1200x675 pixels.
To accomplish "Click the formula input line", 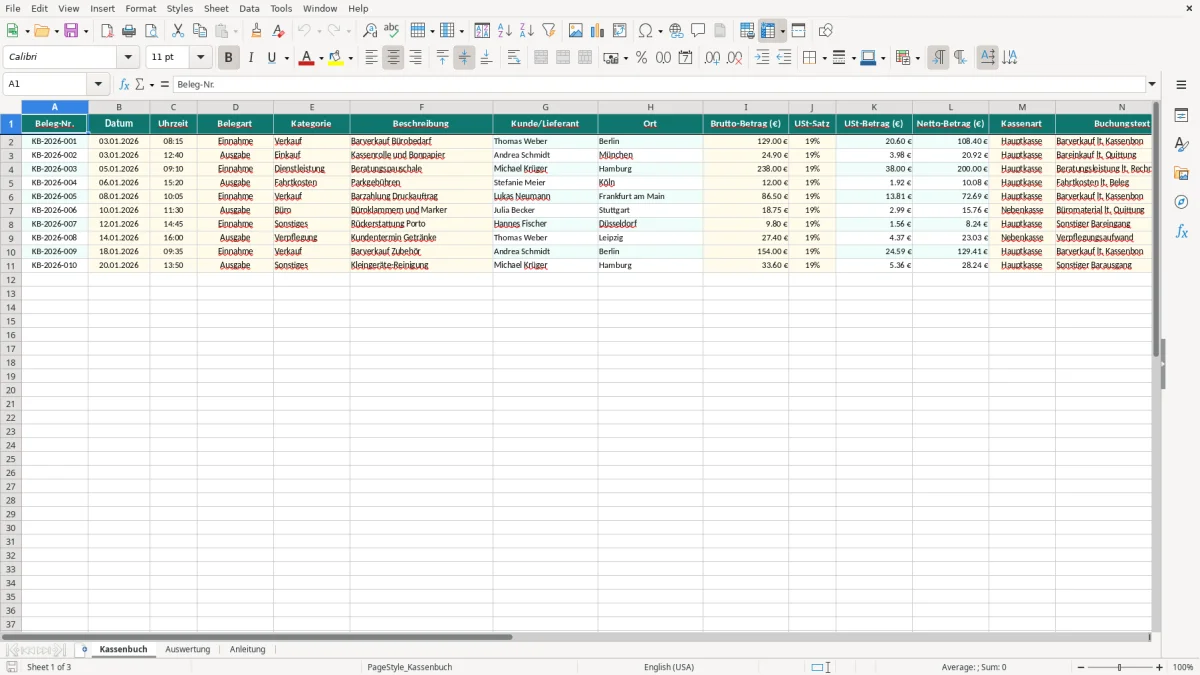I will click(659, 85).
